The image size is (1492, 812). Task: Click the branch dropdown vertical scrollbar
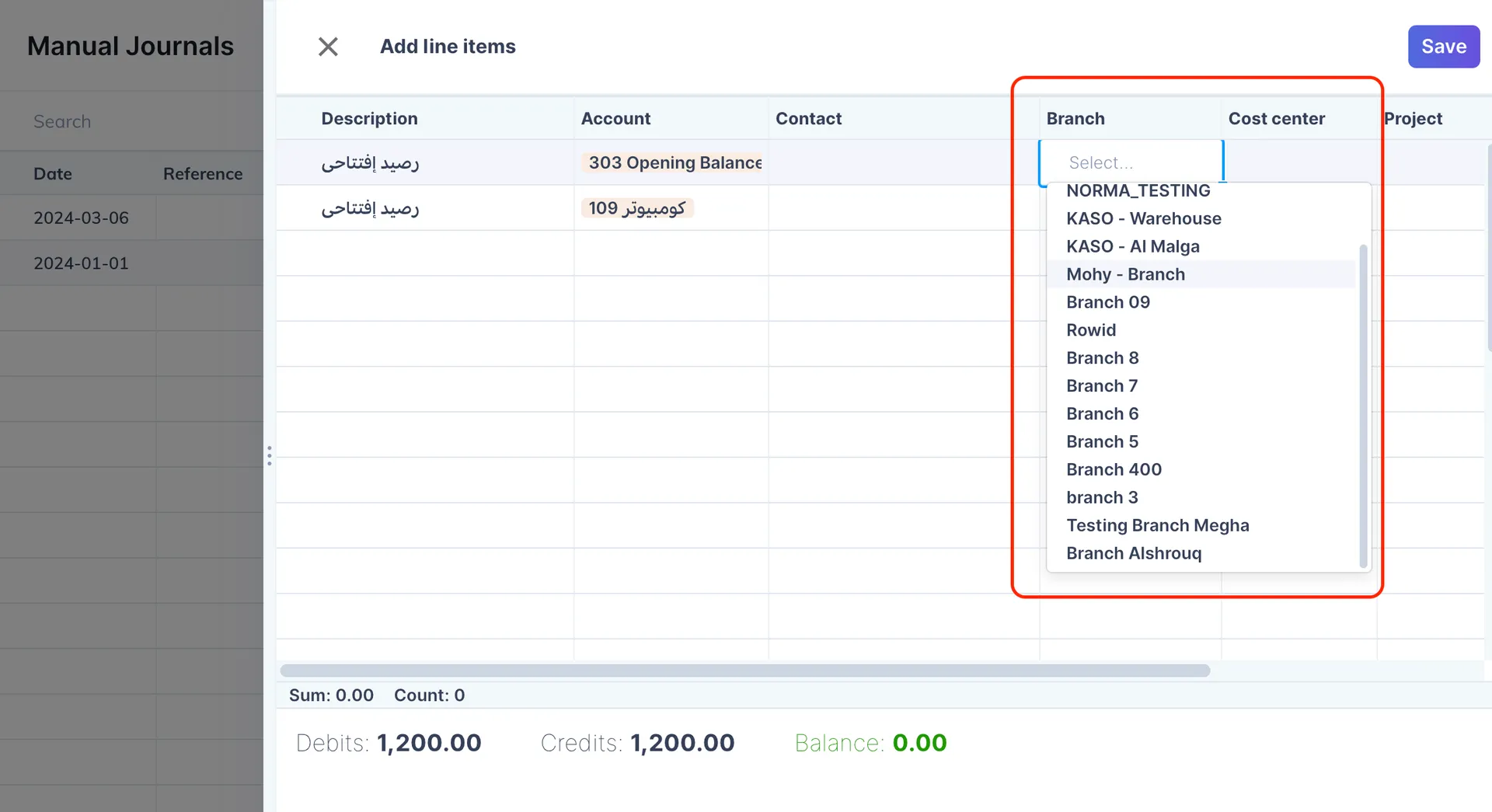coord(1363,404)
